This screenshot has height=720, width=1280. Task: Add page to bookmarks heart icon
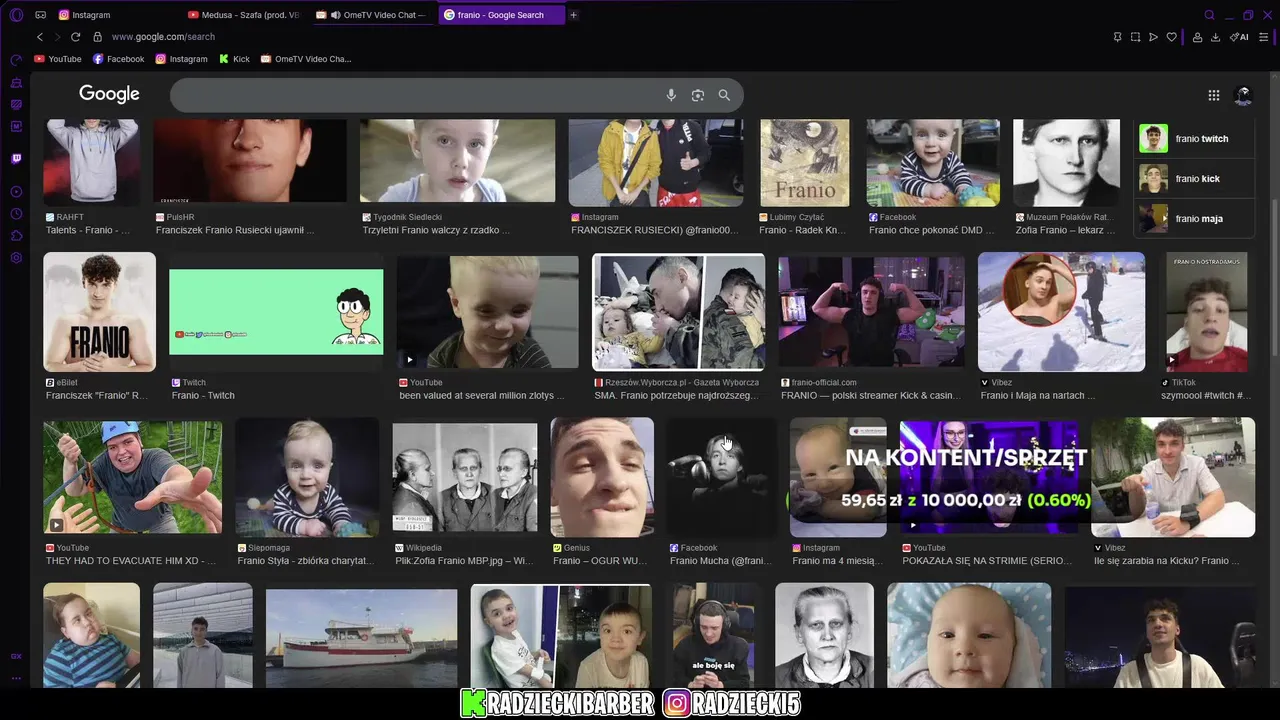coord(1171,37)
